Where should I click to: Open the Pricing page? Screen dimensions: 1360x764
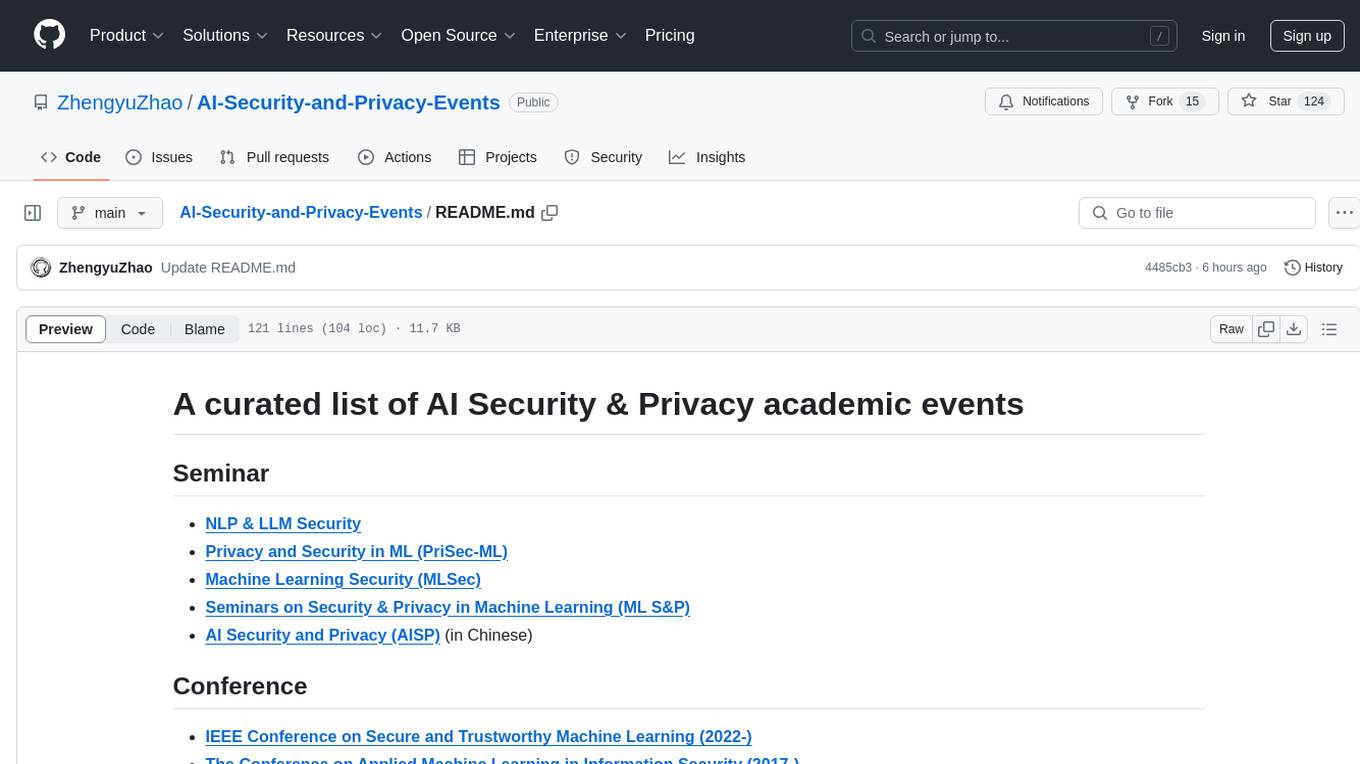[670, 35]
